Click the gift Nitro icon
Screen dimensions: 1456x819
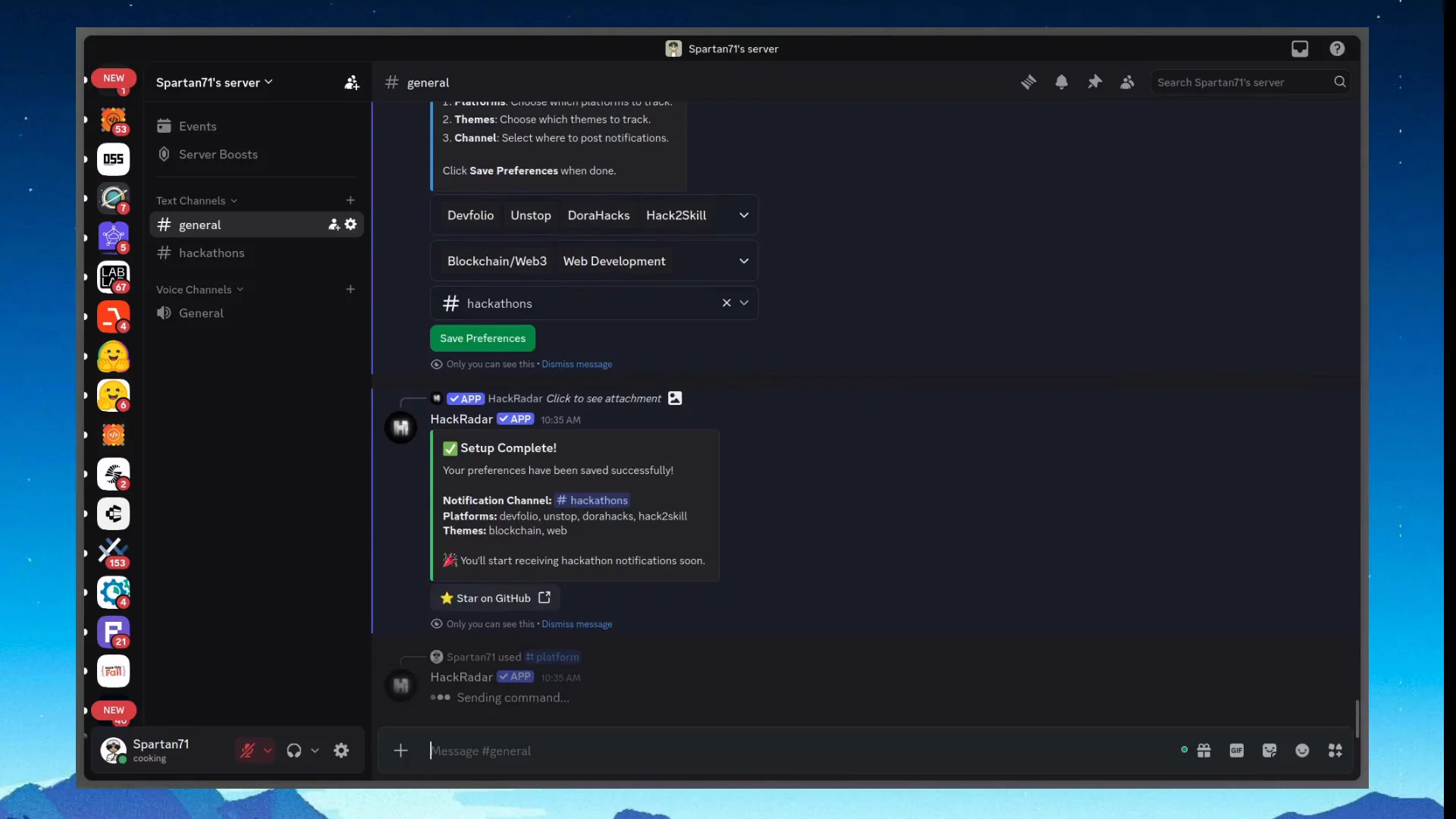coord(1204,751)
